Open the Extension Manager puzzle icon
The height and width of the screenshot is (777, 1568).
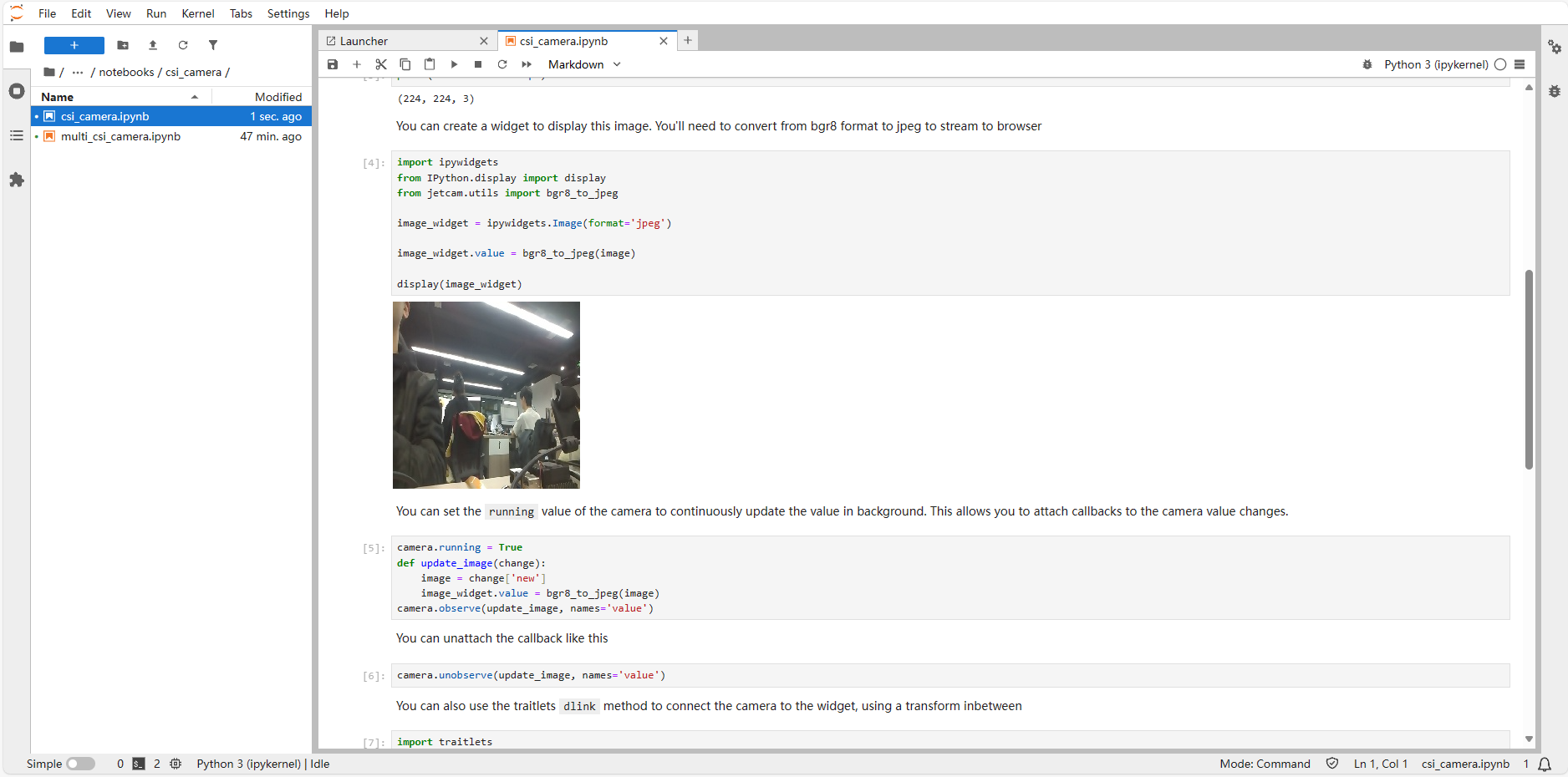click(x=17, y=180)
